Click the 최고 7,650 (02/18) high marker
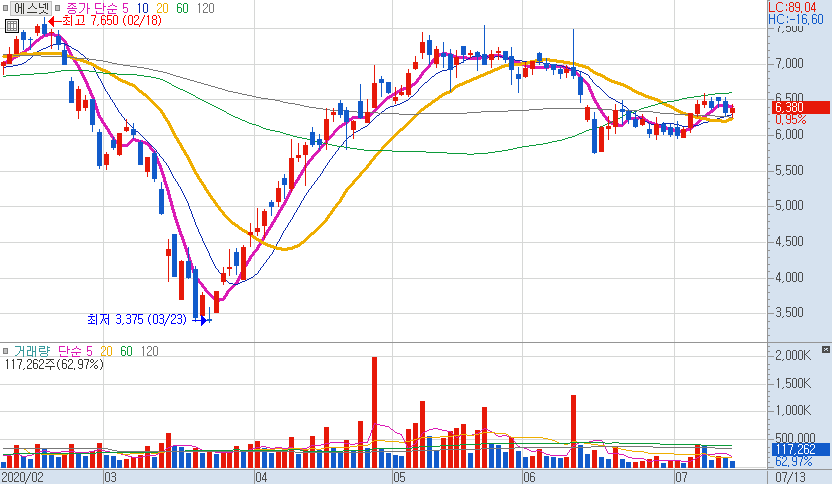The image size is (832, 484). coord(105,21)
